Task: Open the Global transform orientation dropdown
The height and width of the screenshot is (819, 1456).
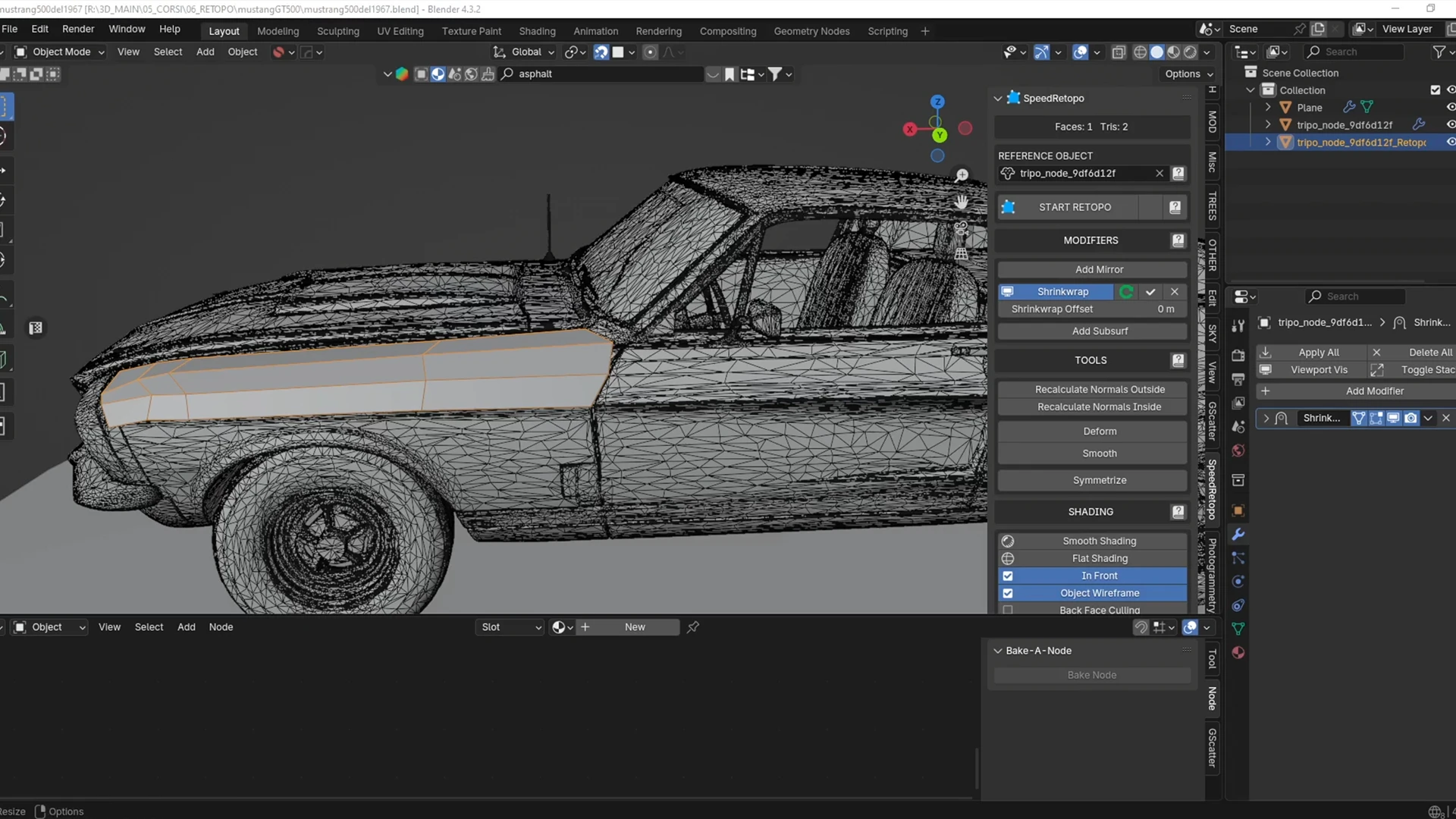Action: click(524, 52)
